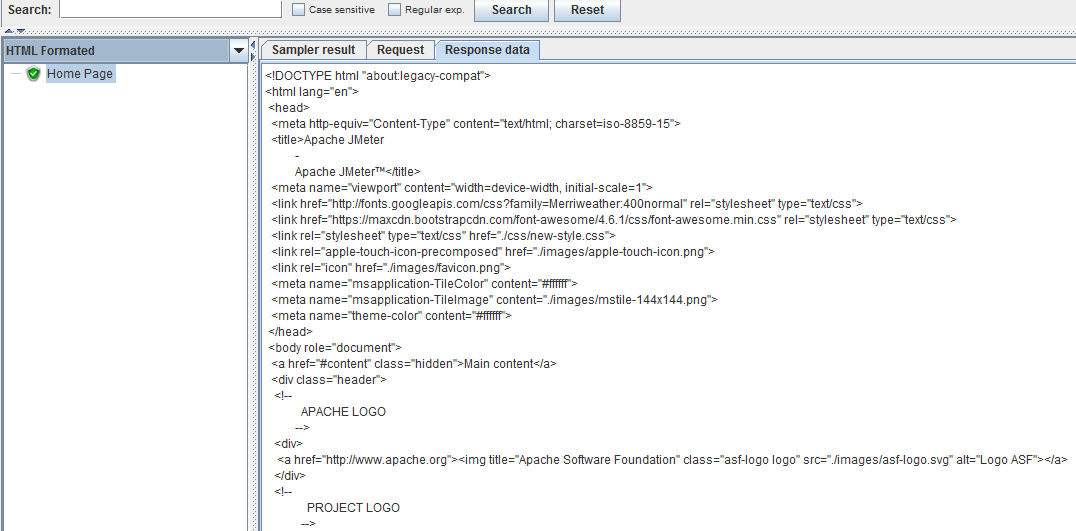Click the right arrow on the vertical divider

pyautogui.click(x=253, y=57)
